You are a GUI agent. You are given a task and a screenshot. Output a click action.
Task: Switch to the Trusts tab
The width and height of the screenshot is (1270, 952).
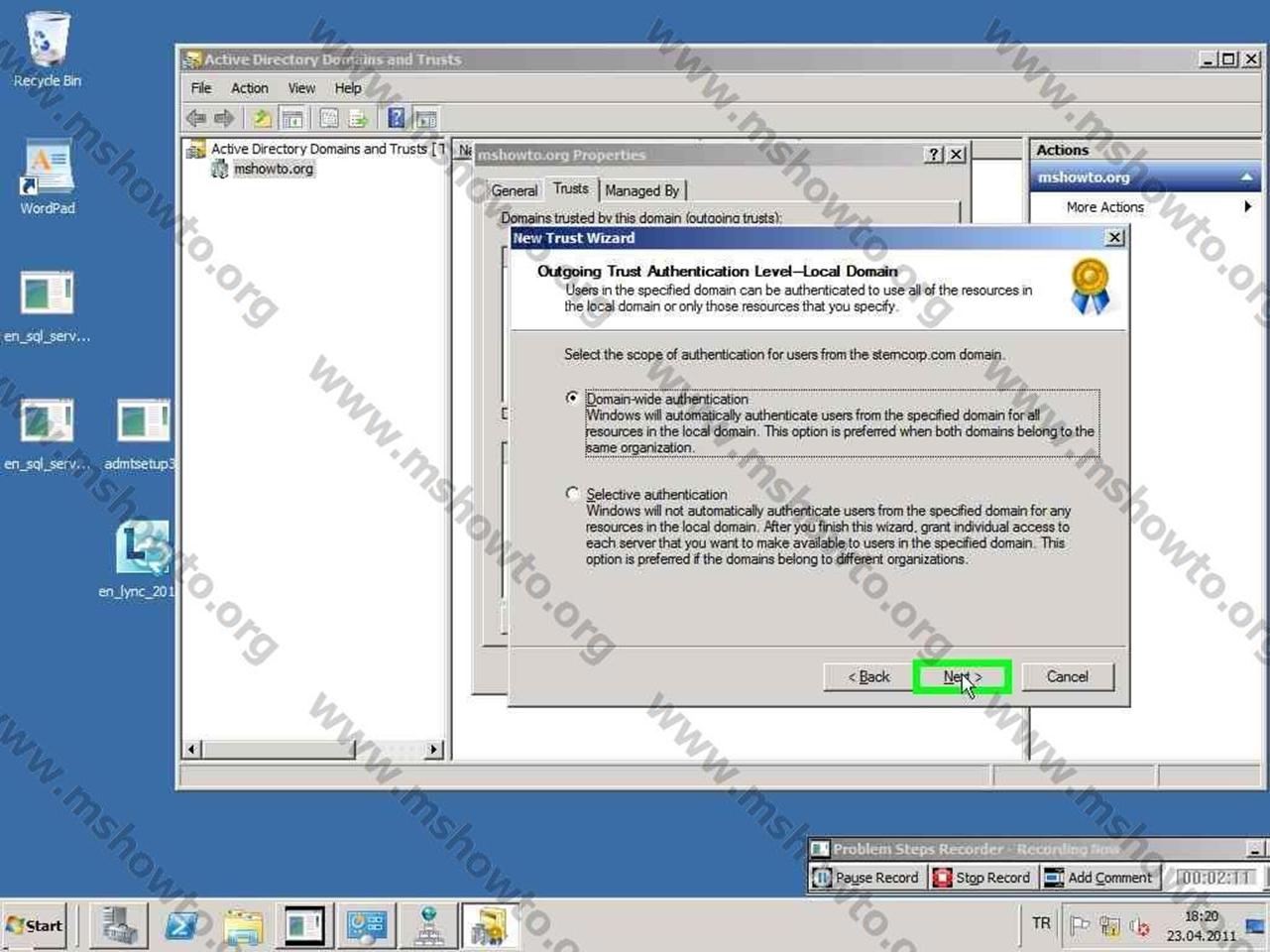(571, 188)
